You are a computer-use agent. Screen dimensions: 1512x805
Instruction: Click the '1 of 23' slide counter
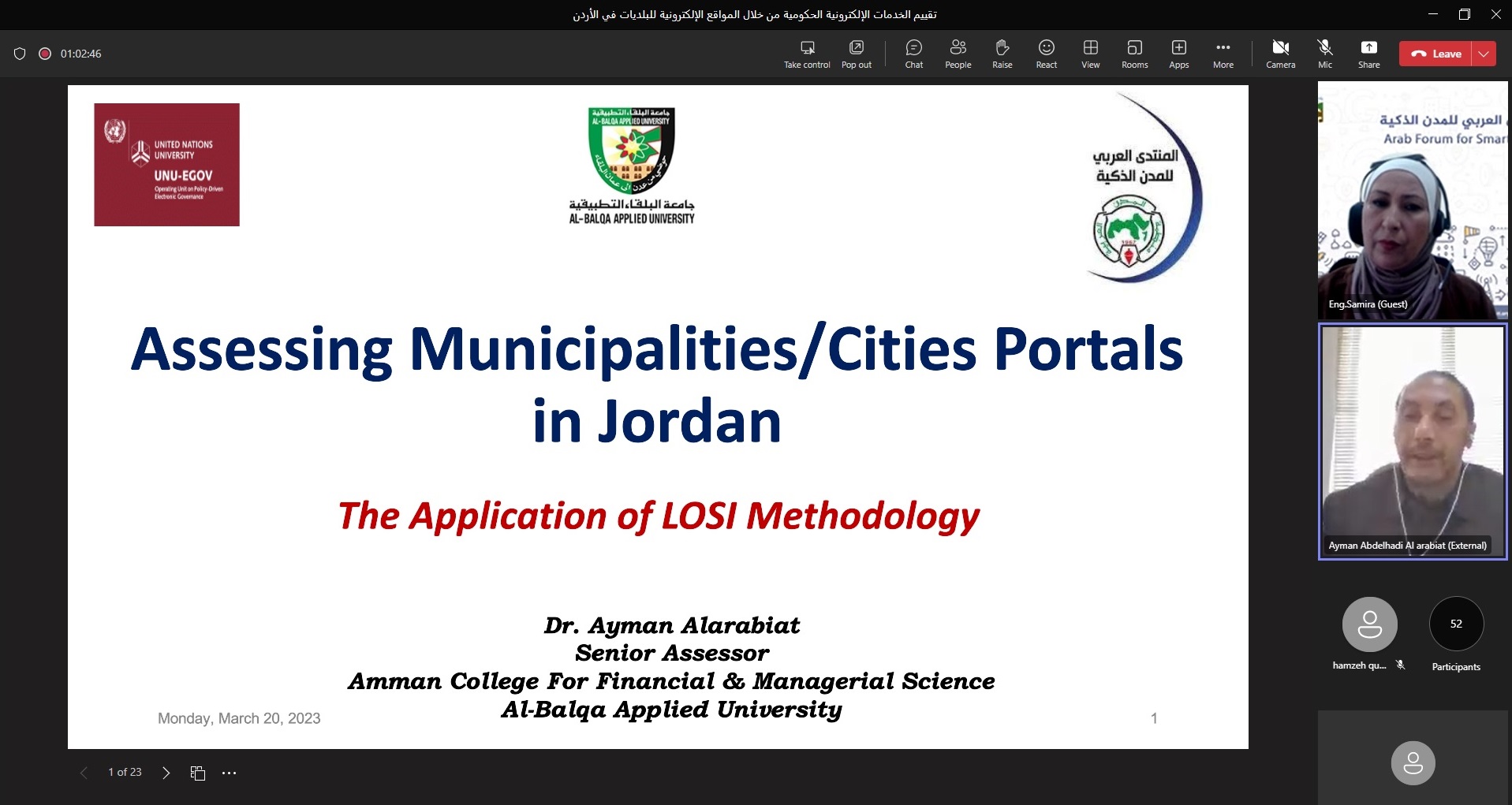pyautogui.click(x=125, y=772)
